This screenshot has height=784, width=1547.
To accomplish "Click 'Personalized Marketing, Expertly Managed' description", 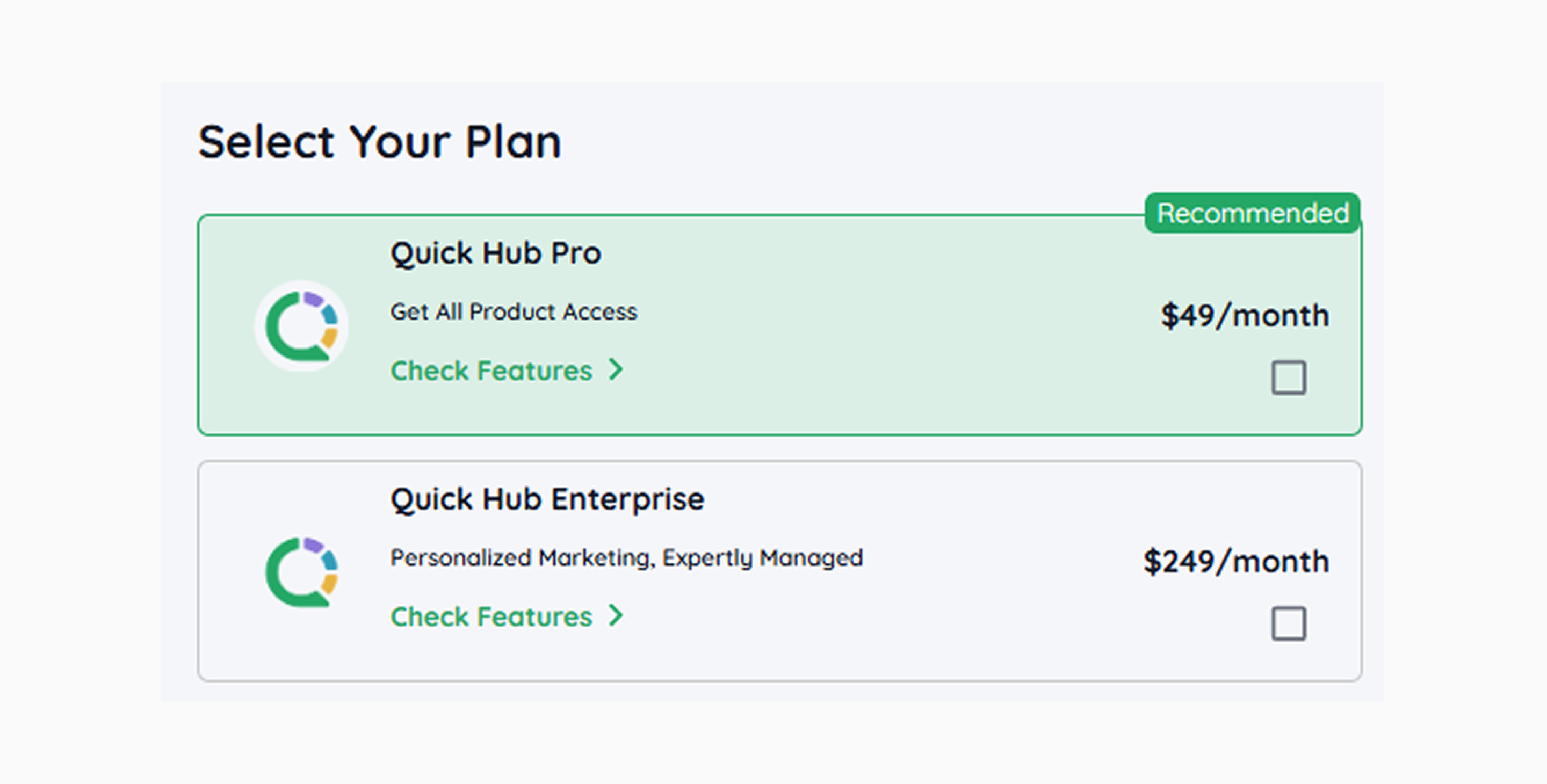I will click(626, 558).
